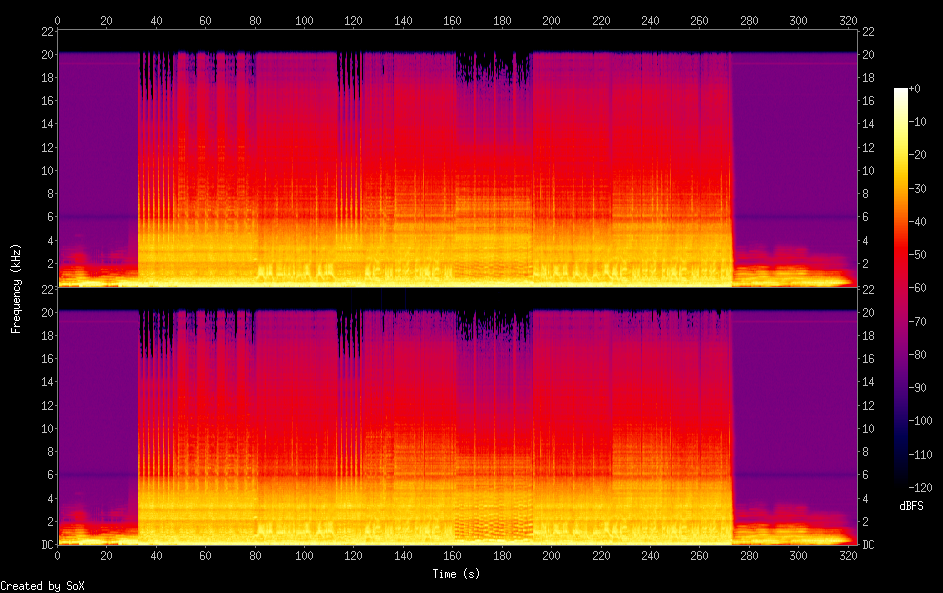The width and height of the screenshot is (943, 593).
Task: Click the 'Time (s)' axis label
Action: tap(457, 574)
